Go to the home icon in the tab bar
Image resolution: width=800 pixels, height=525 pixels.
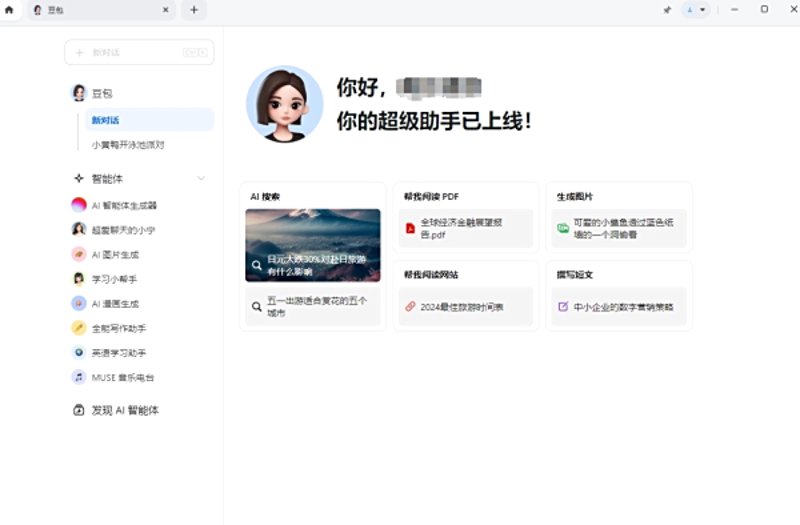9,10
